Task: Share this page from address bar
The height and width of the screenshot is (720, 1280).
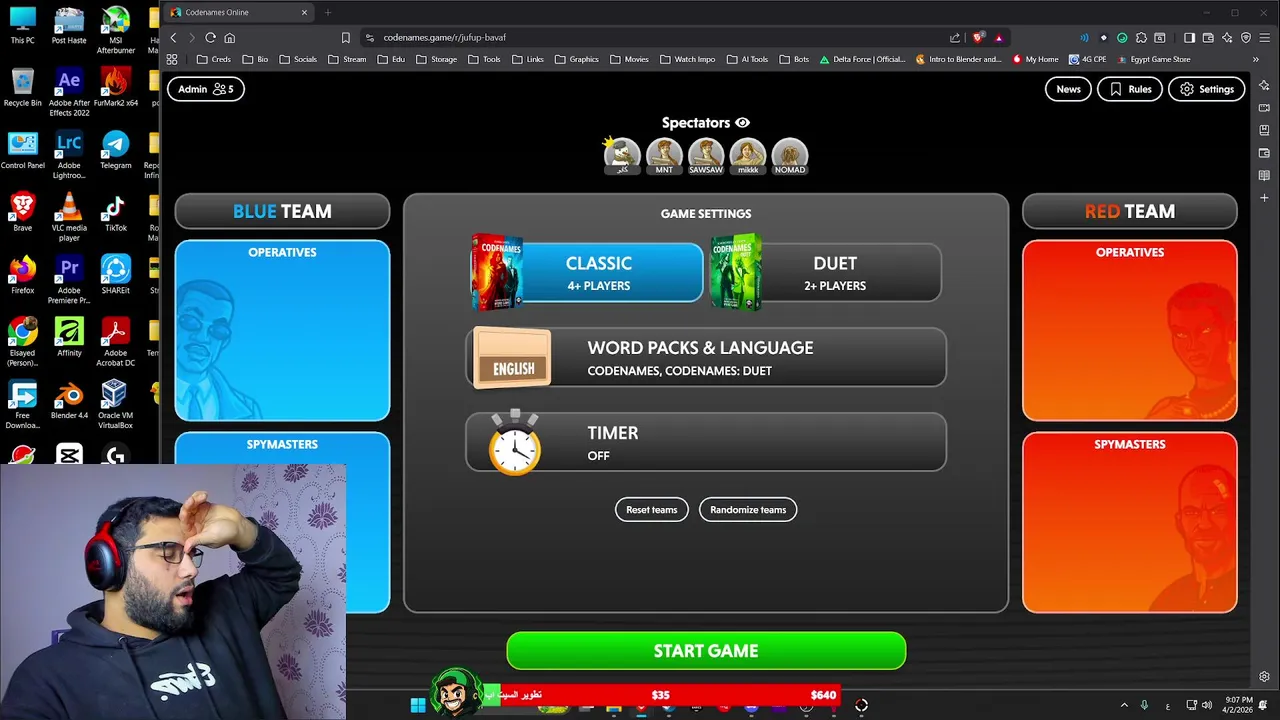Action: click(x=955, y=38)
